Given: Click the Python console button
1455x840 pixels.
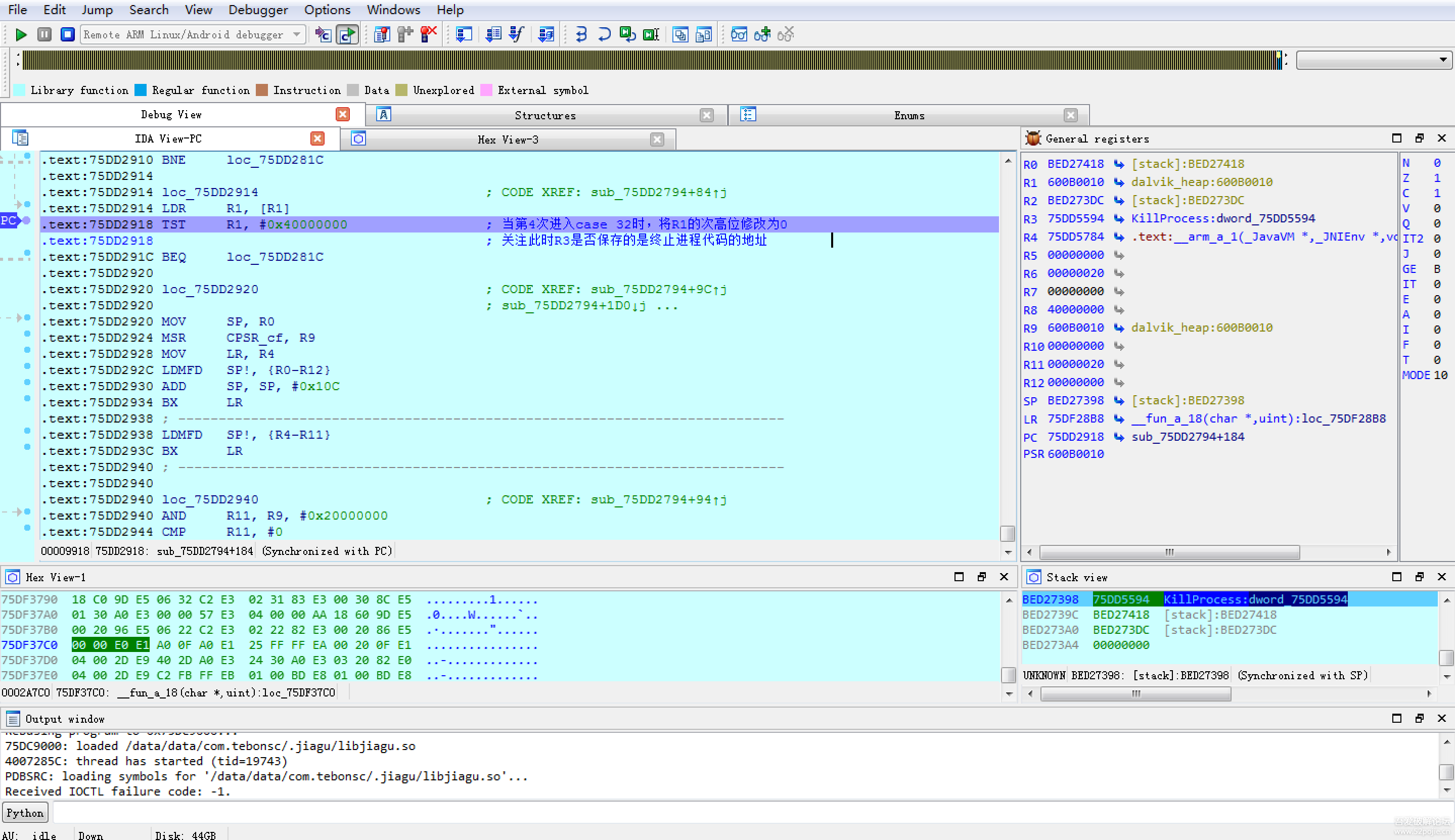Looking at the screenshot, I should click(x=24, y=813).
